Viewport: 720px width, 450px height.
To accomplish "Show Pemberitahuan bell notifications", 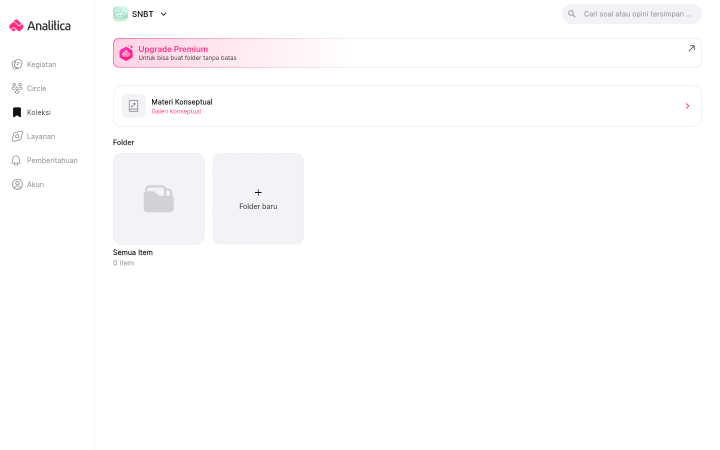I will pyautogui.click(x=17, y=160).
